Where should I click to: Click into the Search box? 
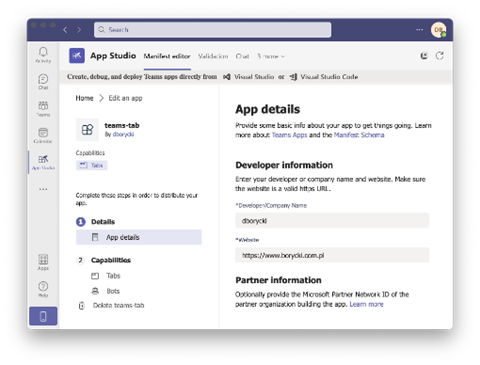213,30
